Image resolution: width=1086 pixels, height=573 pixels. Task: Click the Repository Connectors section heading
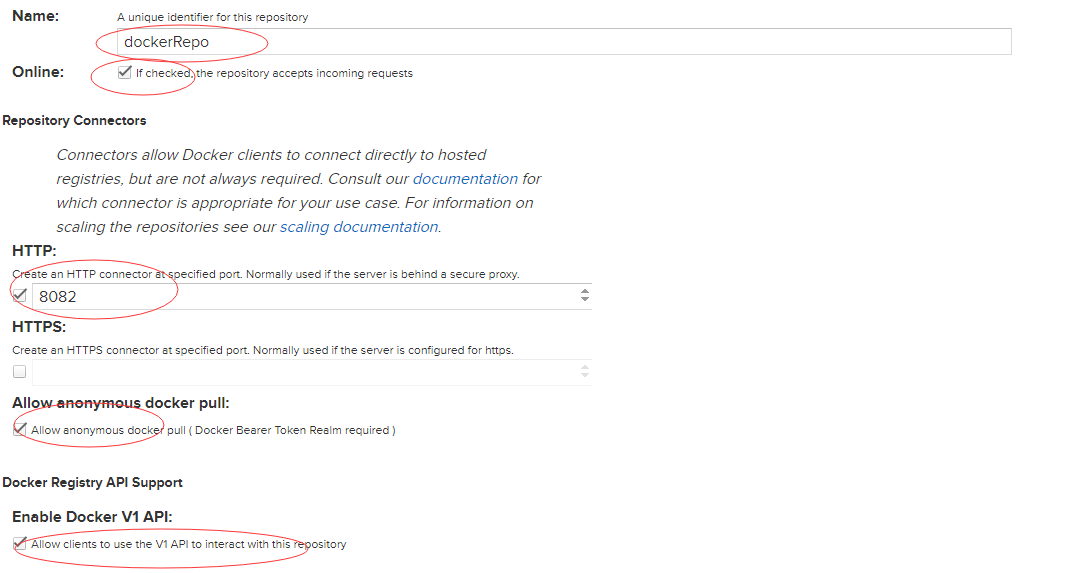[74, 120]
